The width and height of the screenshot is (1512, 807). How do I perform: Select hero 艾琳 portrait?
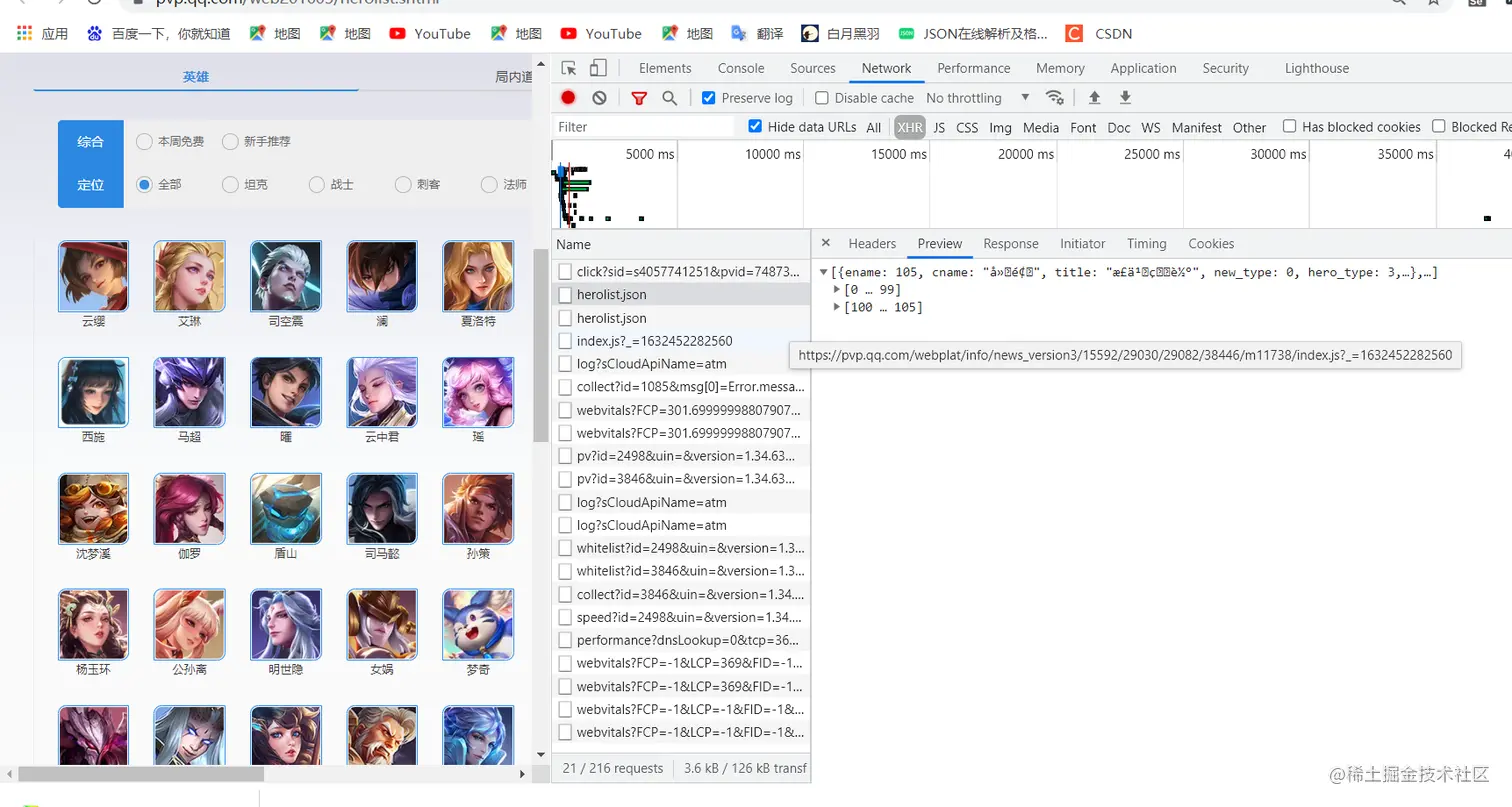tap(189, 276)
